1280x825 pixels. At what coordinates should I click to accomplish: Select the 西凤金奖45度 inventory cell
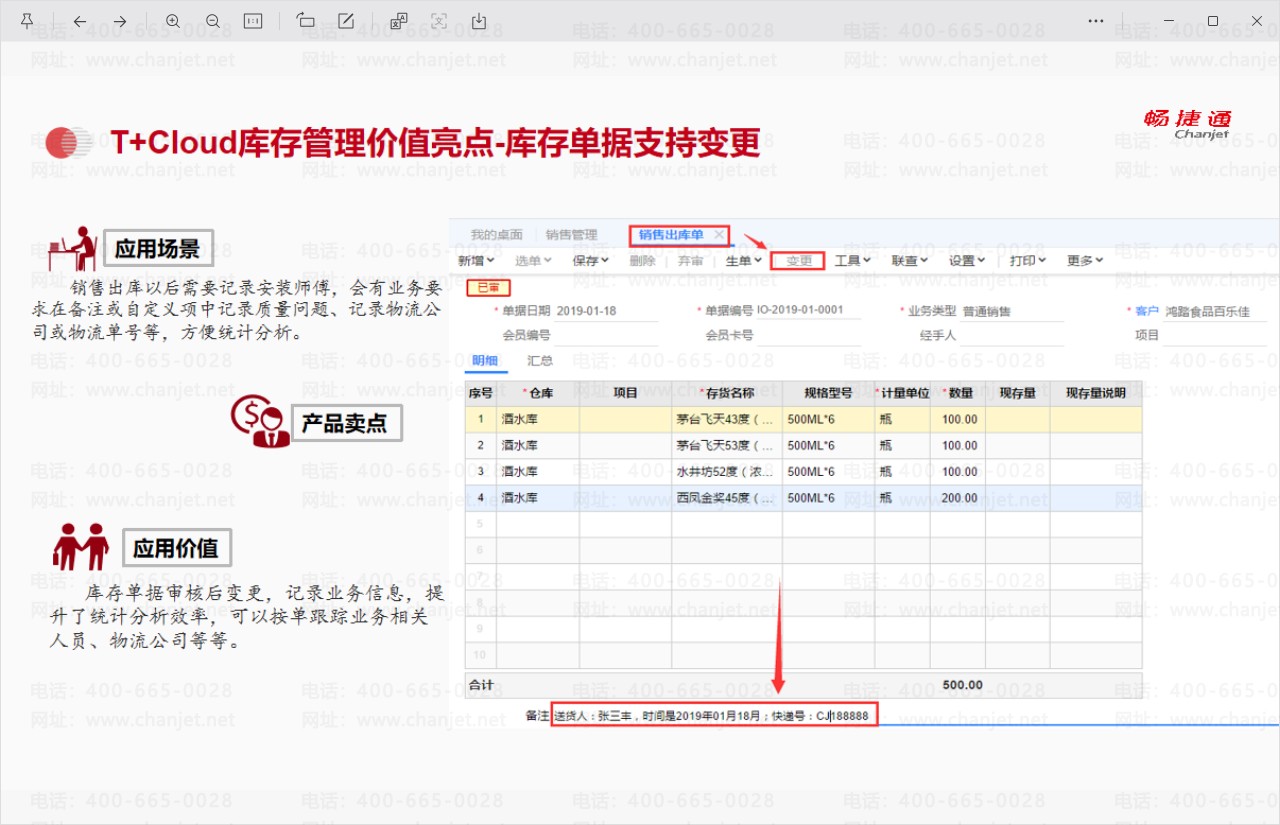pos(727,497)
